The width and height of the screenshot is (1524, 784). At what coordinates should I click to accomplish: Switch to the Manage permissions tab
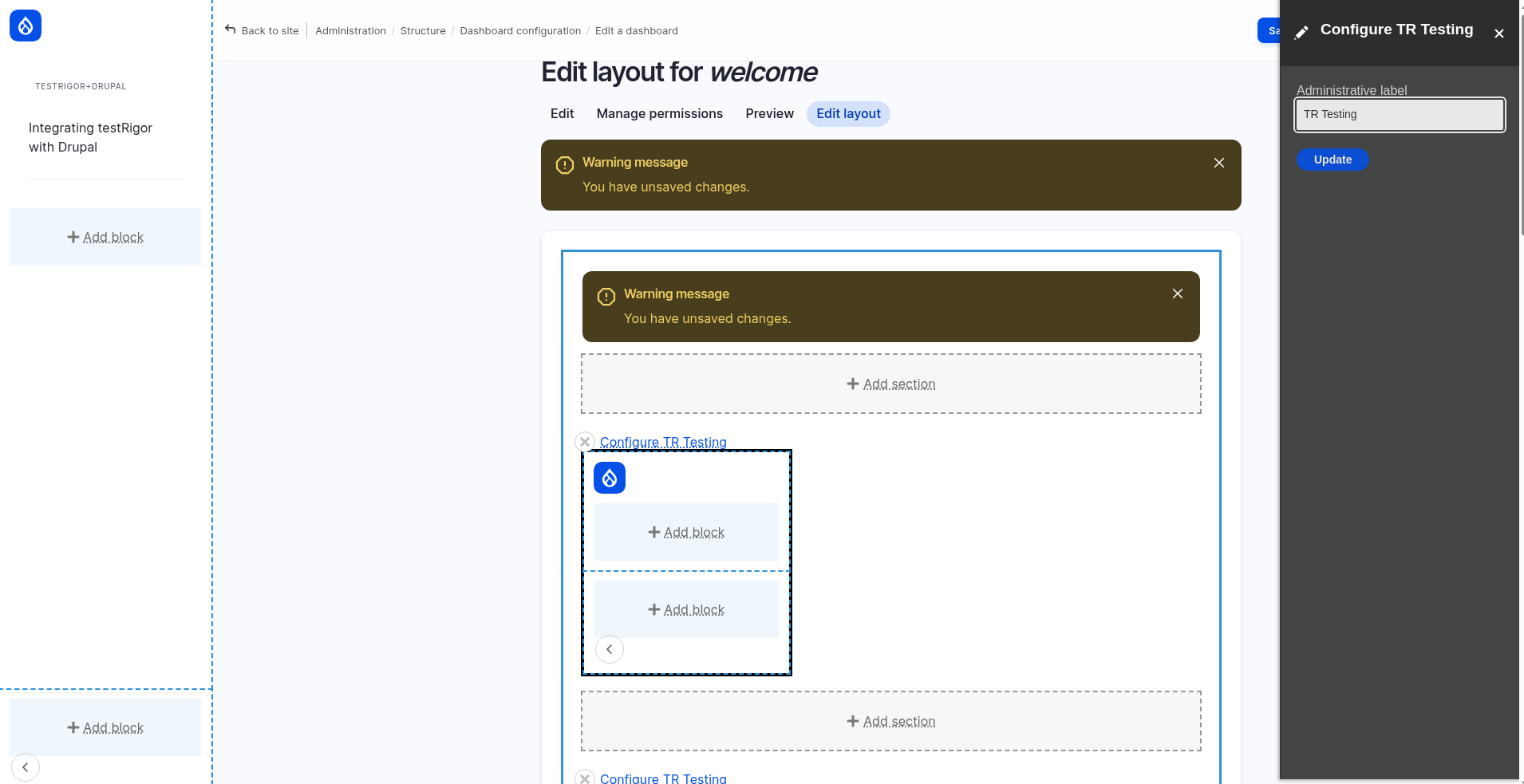(x=659, y=114)
